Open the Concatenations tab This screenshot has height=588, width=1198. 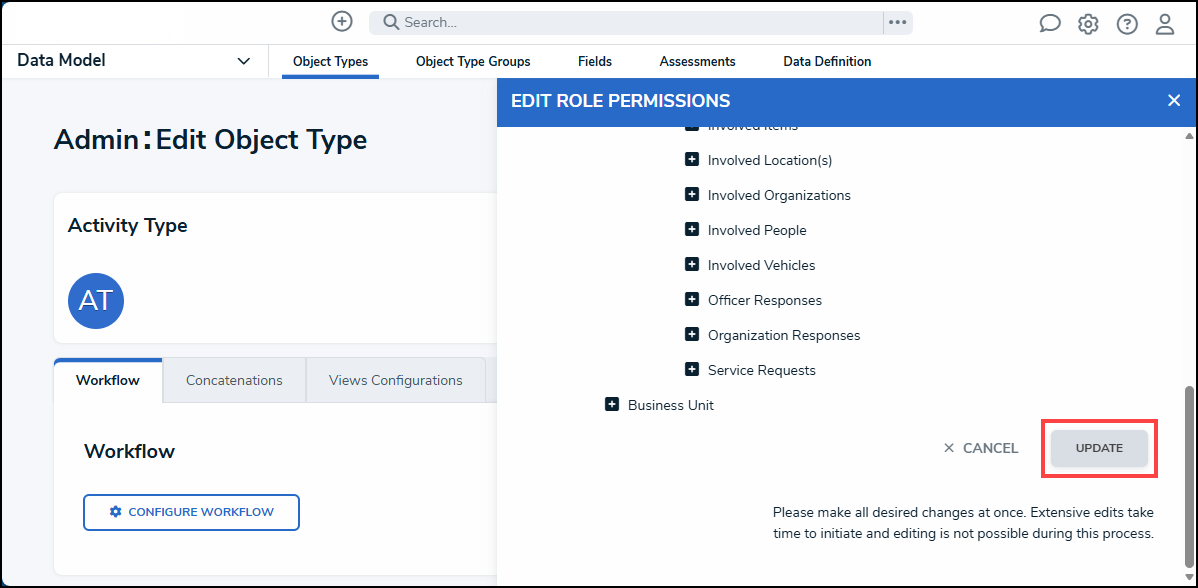click(234, 380)
